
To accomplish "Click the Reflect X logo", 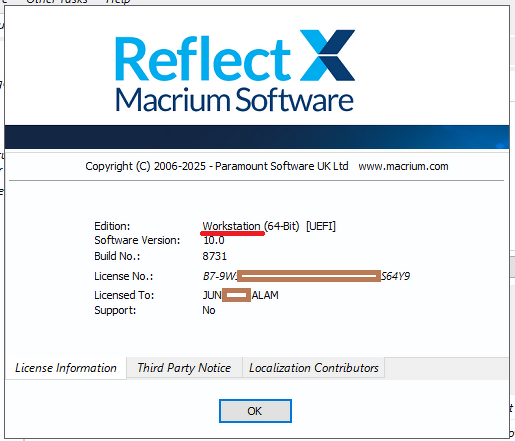I will point(235,56).
